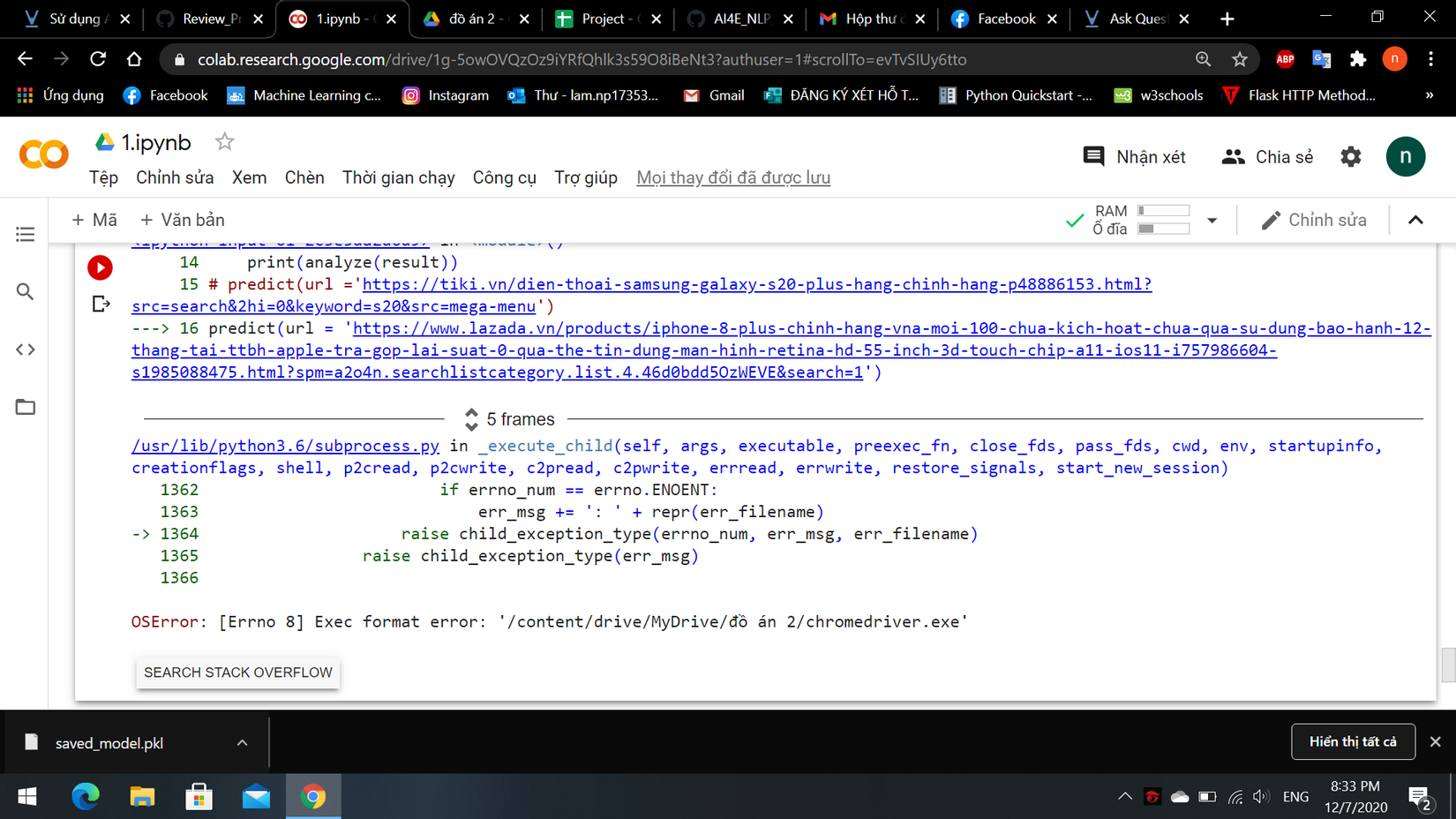This screenshot has width=1456, height=819.
Task: Open the Công cụ menu
Action: pos(505,177)
